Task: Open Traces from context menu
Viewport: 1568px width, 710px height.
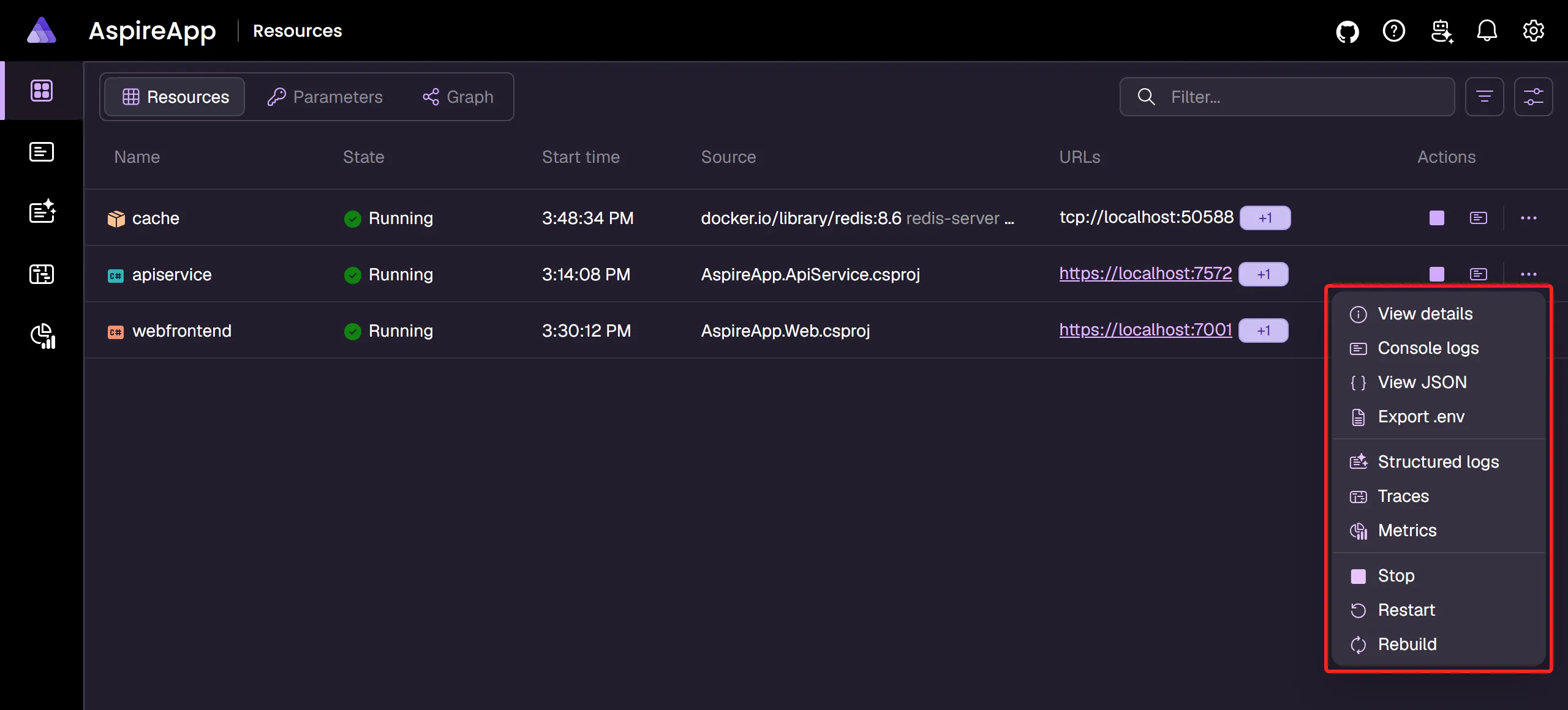Action: tap(1438, 496)
